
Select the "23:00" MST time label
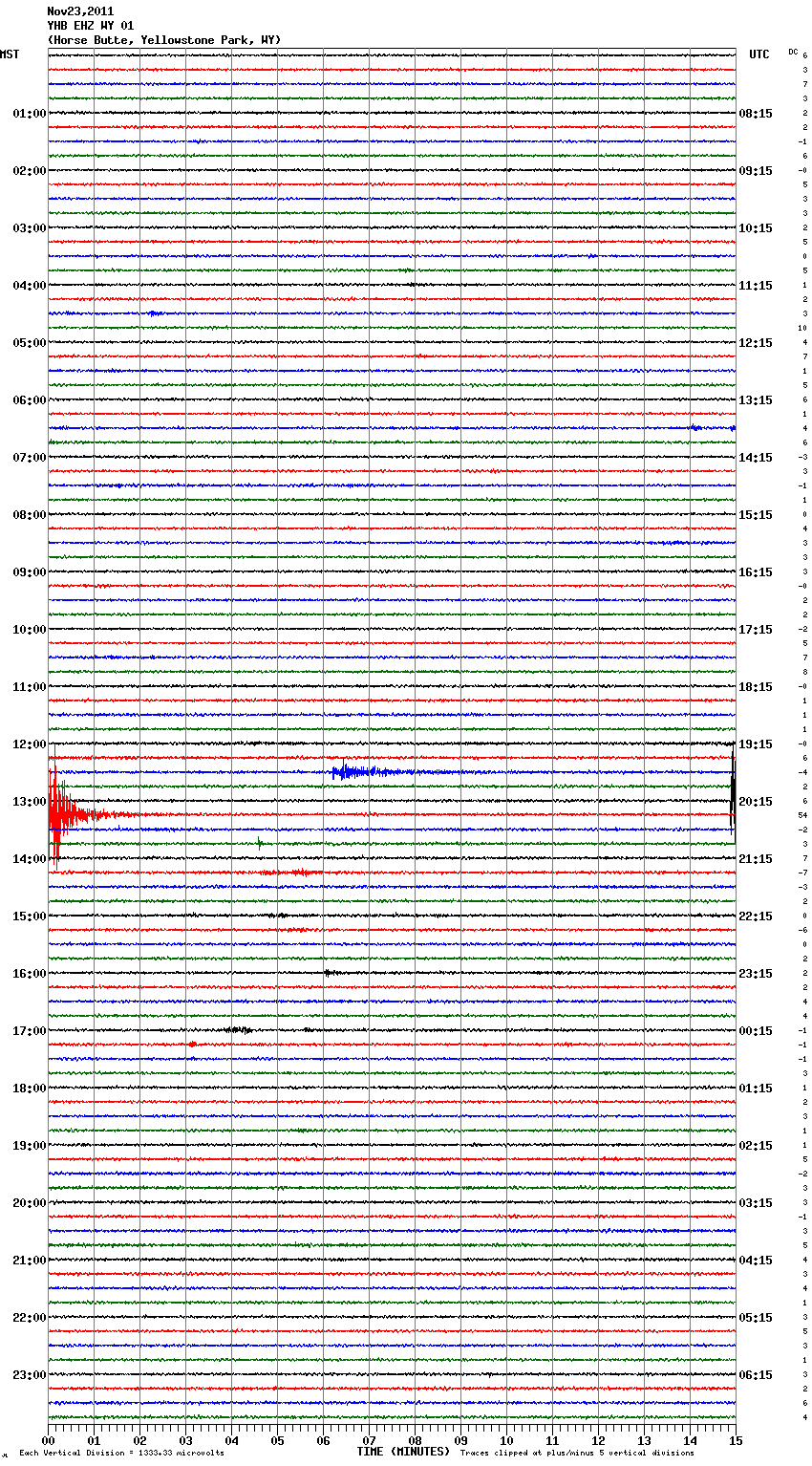30,1375
